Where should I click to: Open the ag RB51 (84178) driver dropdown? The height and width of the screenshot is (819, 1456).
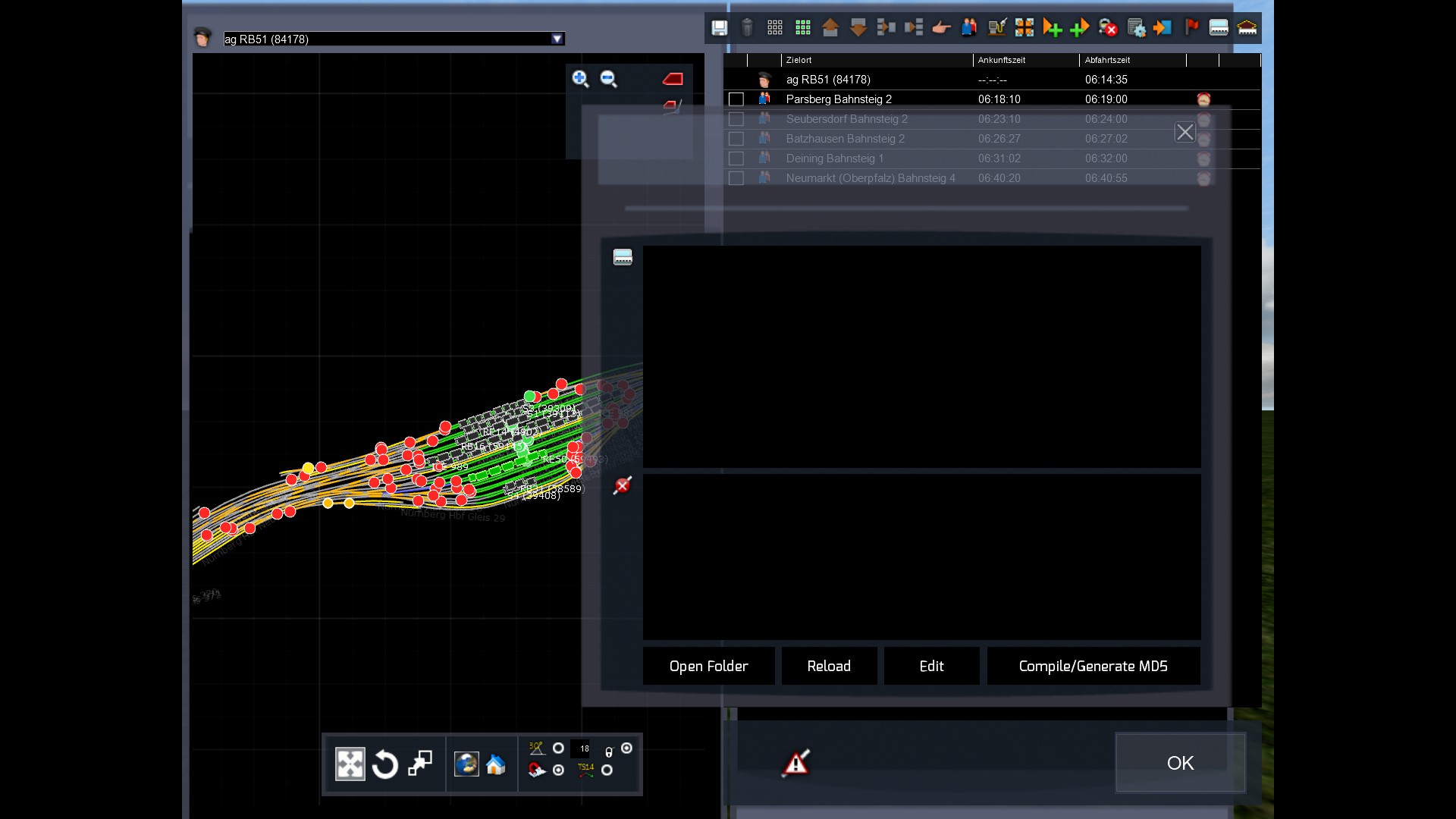pyautogui.click(x=557, y=39)
